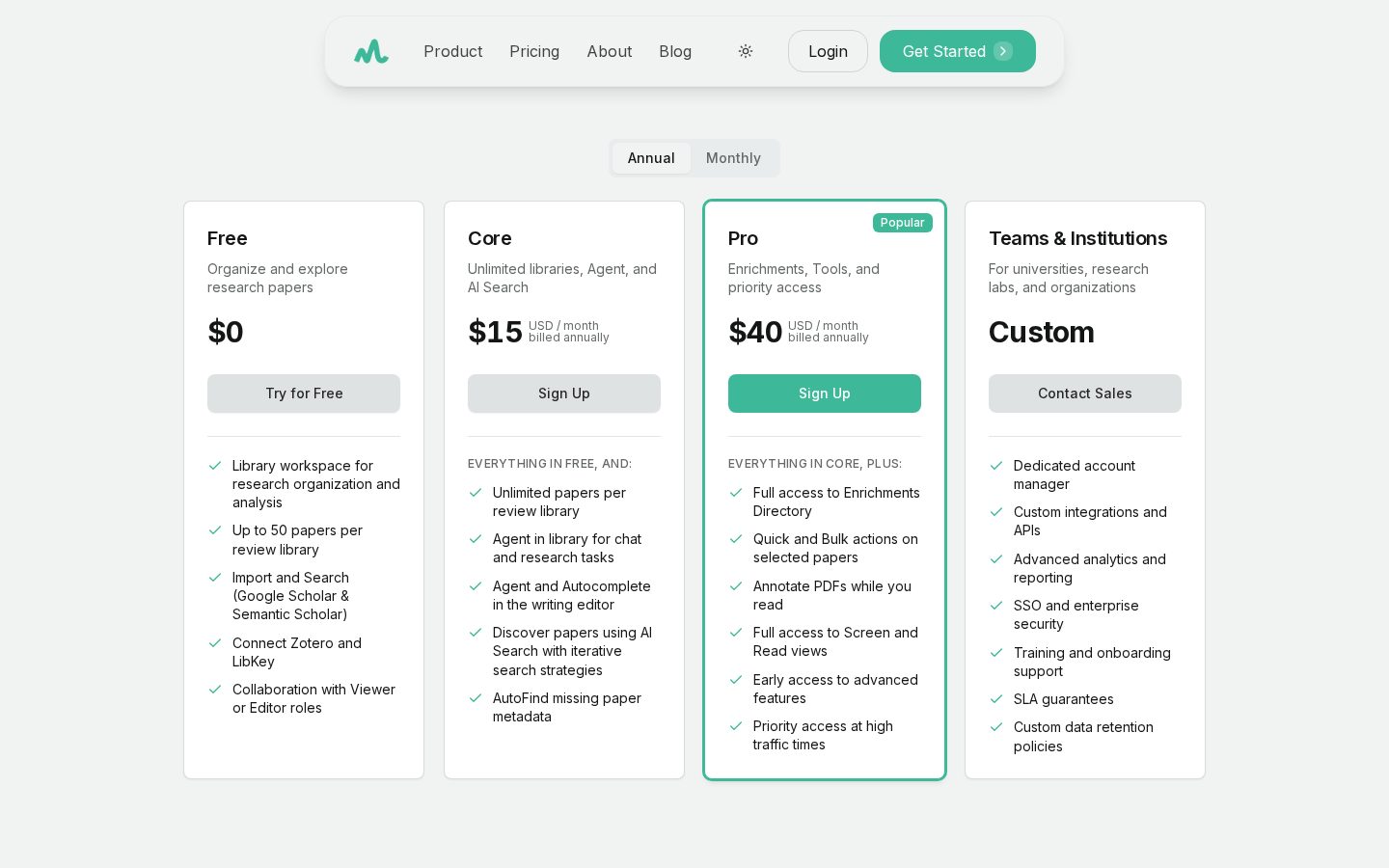Click checkmark beside AutoFind missing paper metadata

tap(476, 698)
